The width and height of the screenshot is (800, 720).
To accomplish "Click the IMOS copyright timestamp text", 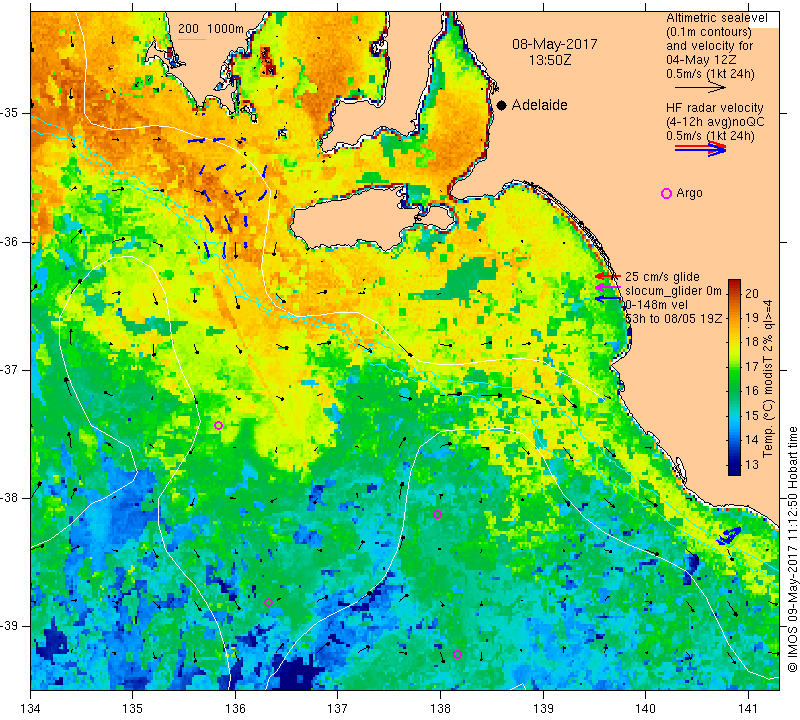I will tap(792, 549).
